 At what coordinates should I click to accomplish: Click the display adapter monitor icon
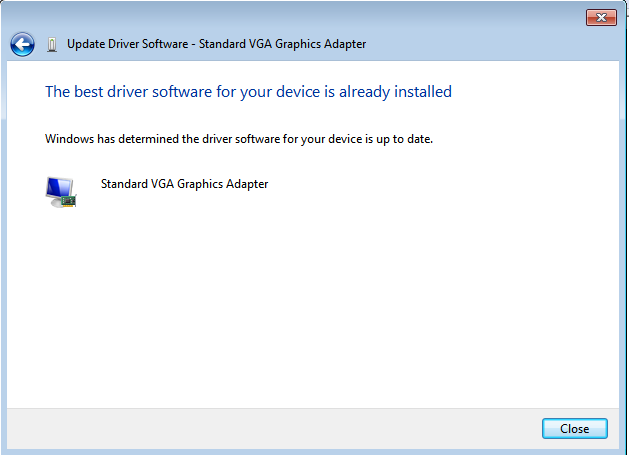(60, 191)
